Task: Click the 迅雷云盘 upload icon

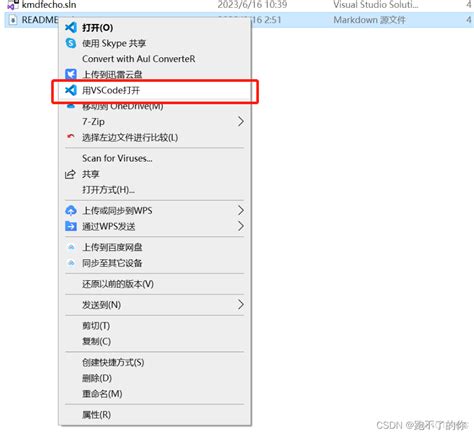Action: coord(71,74)
